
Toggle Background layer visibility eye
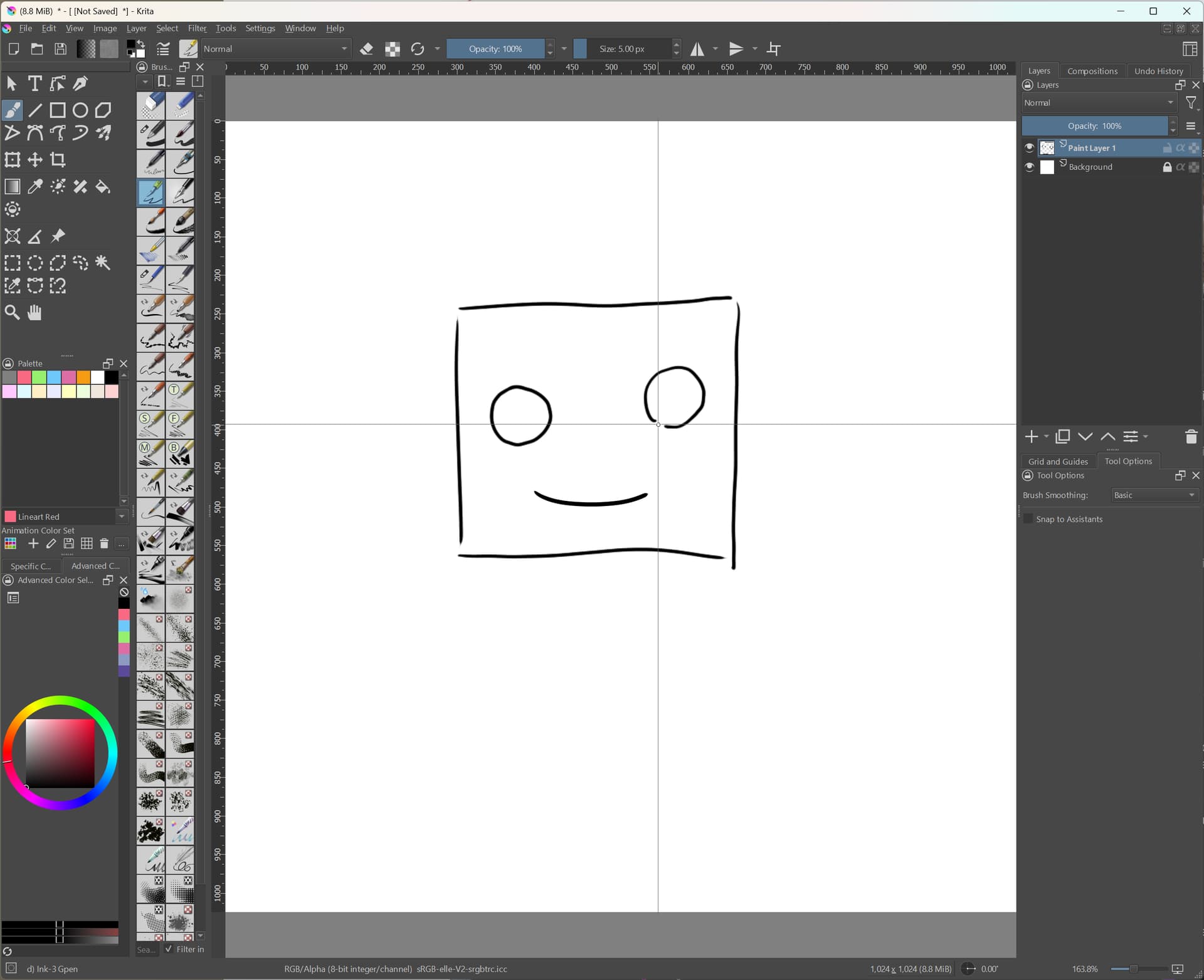(x=1029, y=167)
